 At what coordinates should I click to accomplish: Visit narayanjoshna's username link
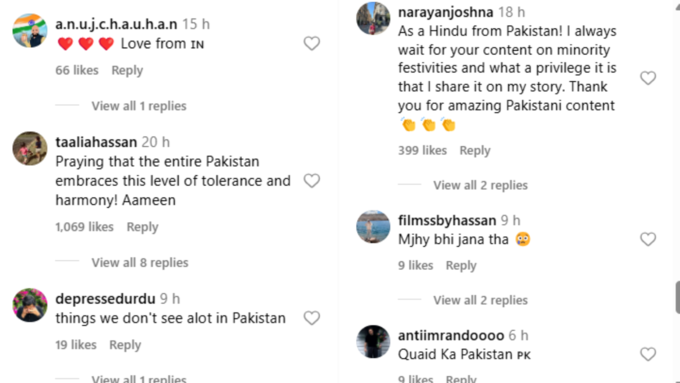click(445, 12)
